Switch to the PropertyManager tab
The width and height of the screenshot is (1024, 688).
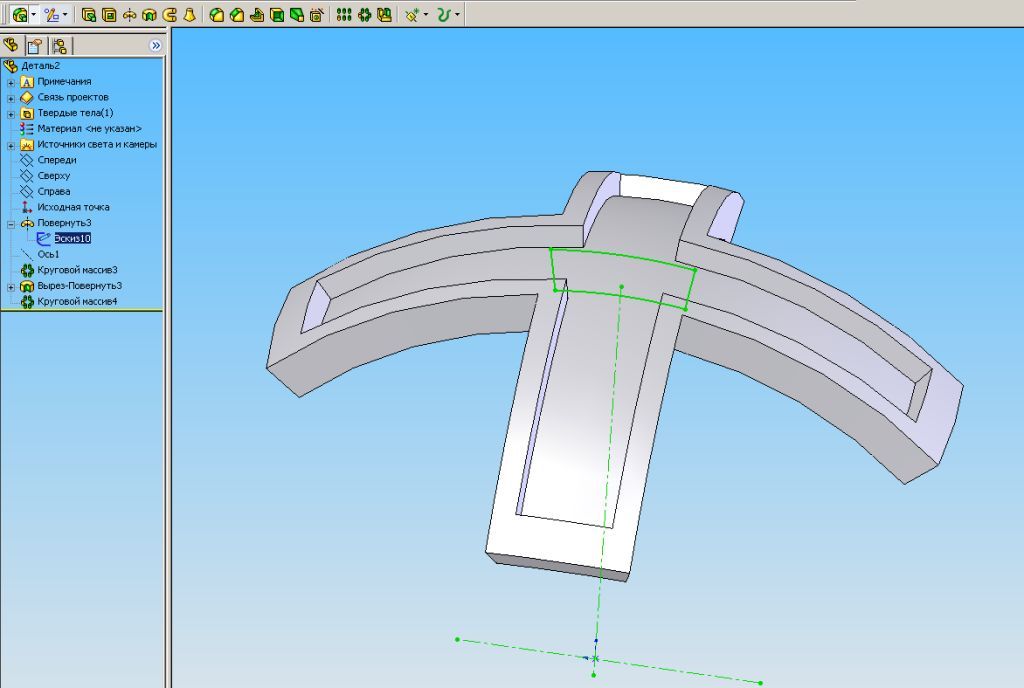tap(35, 45)
